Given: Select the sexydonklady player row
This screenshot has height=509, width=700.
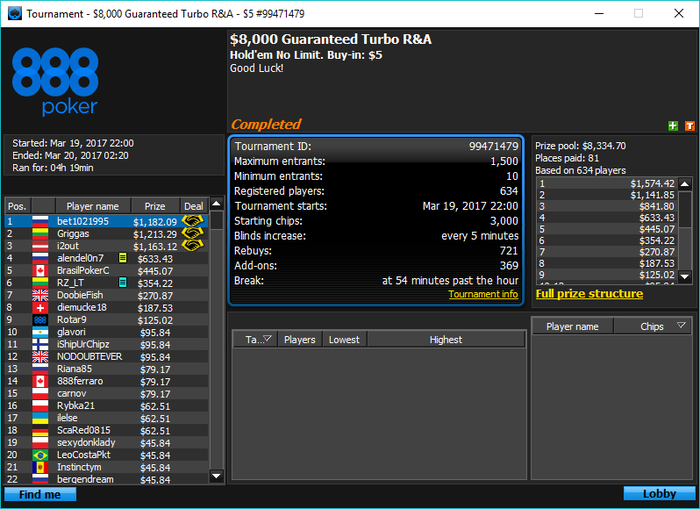Looking at the screenshot, I should [106, 442].
